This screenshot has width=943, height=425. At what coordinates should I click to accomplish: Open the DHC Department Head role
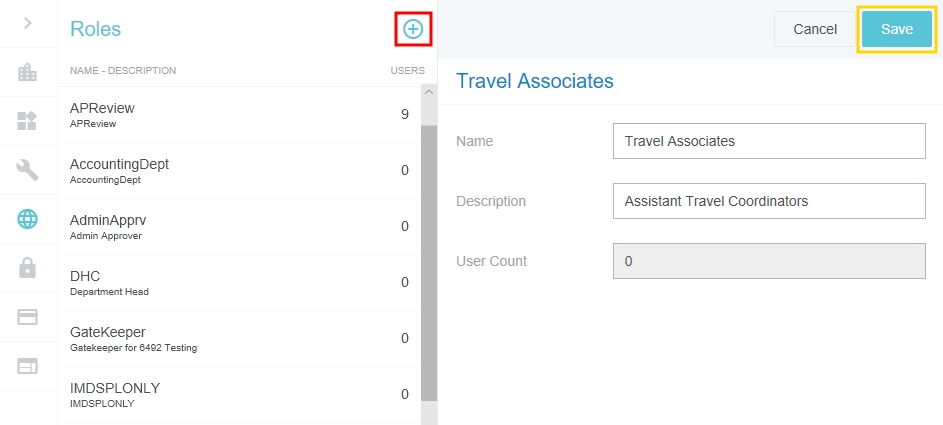point(235,282)
